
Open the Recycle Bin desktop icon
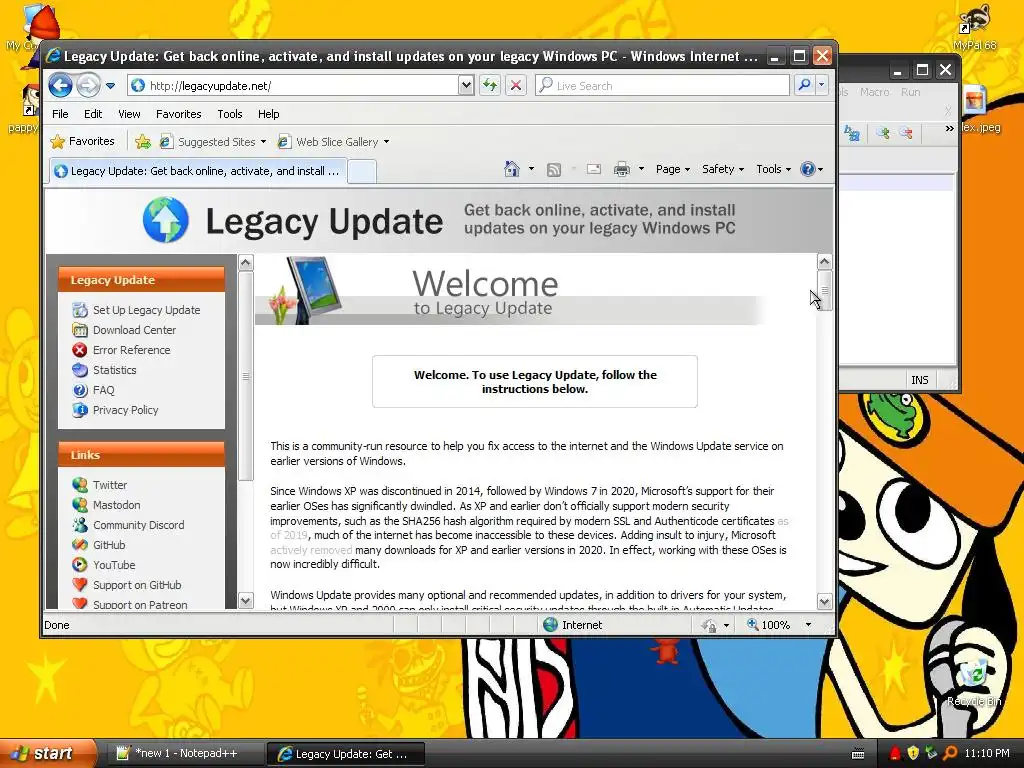(974, 683)
